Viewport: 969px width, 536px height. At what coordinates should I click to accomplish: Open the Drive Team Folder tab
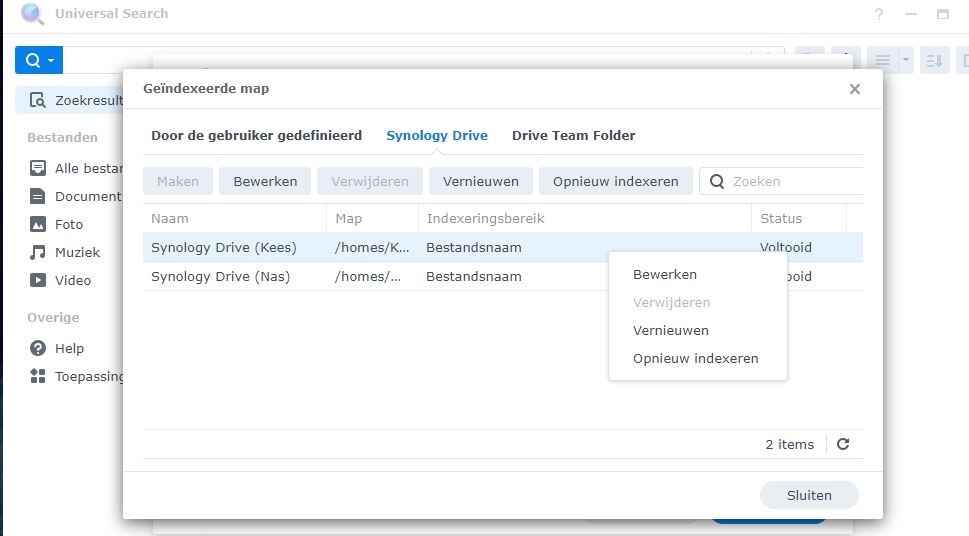573,135
